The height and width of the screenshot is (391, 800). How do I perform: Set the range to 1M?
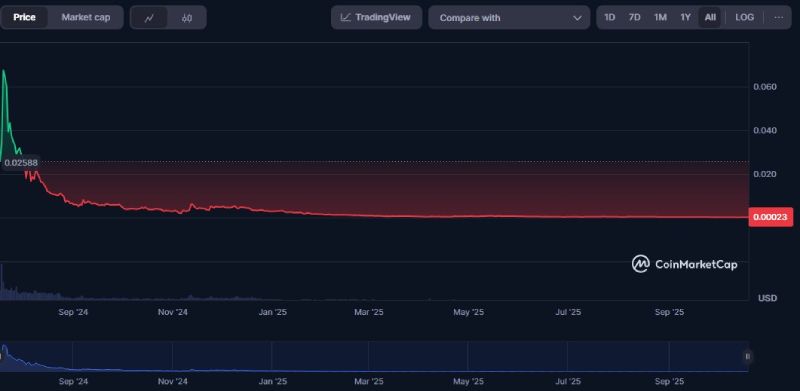[660, 17]
